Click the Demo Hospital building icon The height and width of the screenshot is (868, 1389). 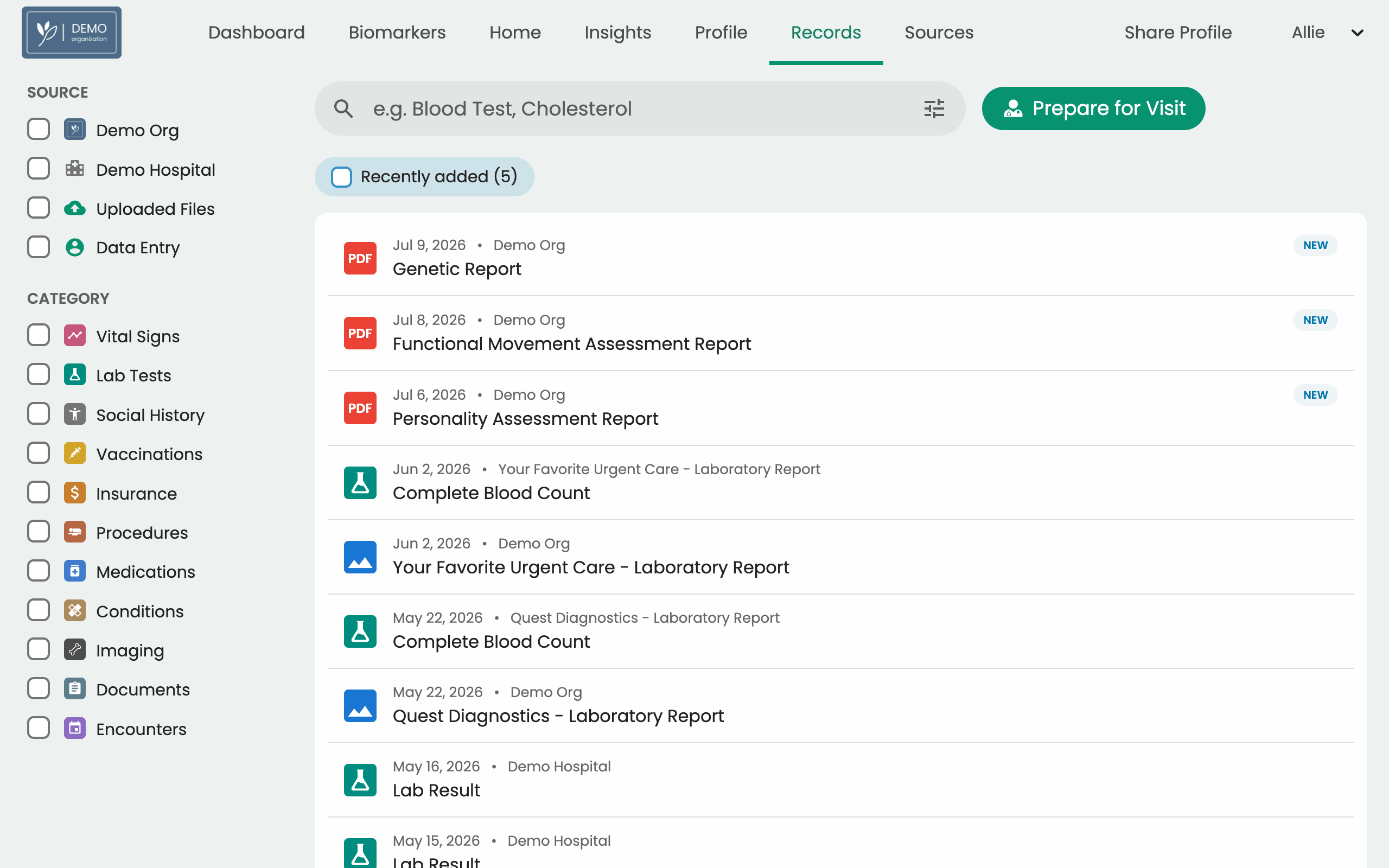(x=75, y=169)
